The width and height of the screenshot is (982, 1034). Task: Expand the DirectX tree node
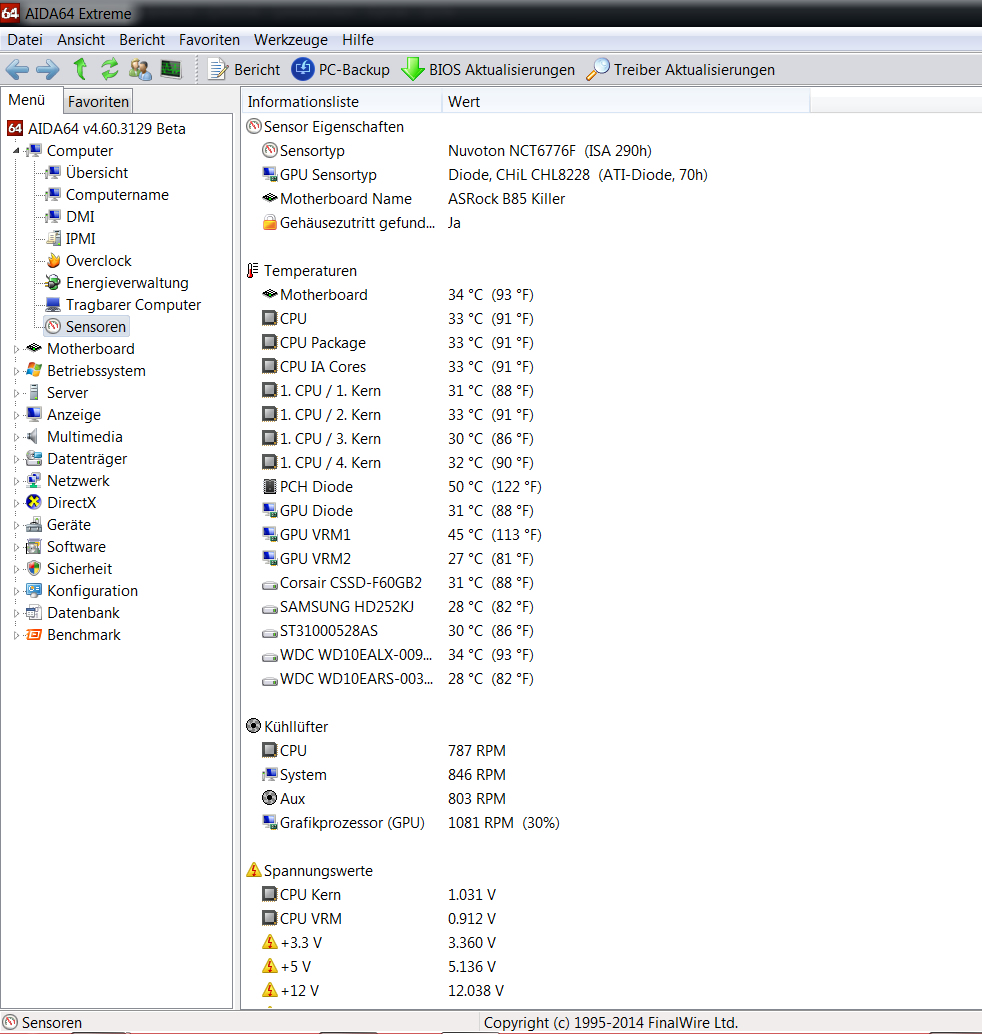16,503
